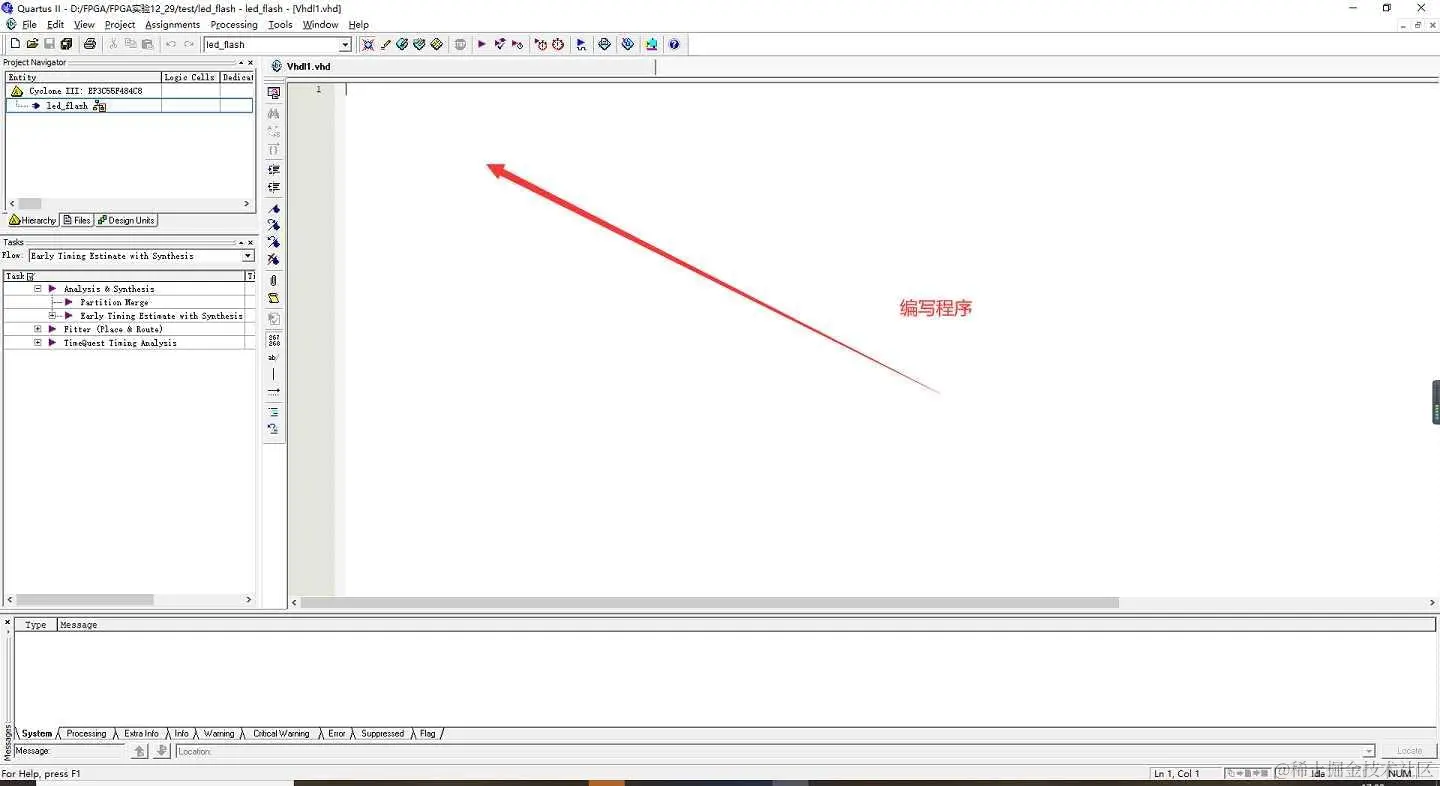Click the Assignment Editor toolbar icon
Screen dimensions: 1440x786
point(402,44)
